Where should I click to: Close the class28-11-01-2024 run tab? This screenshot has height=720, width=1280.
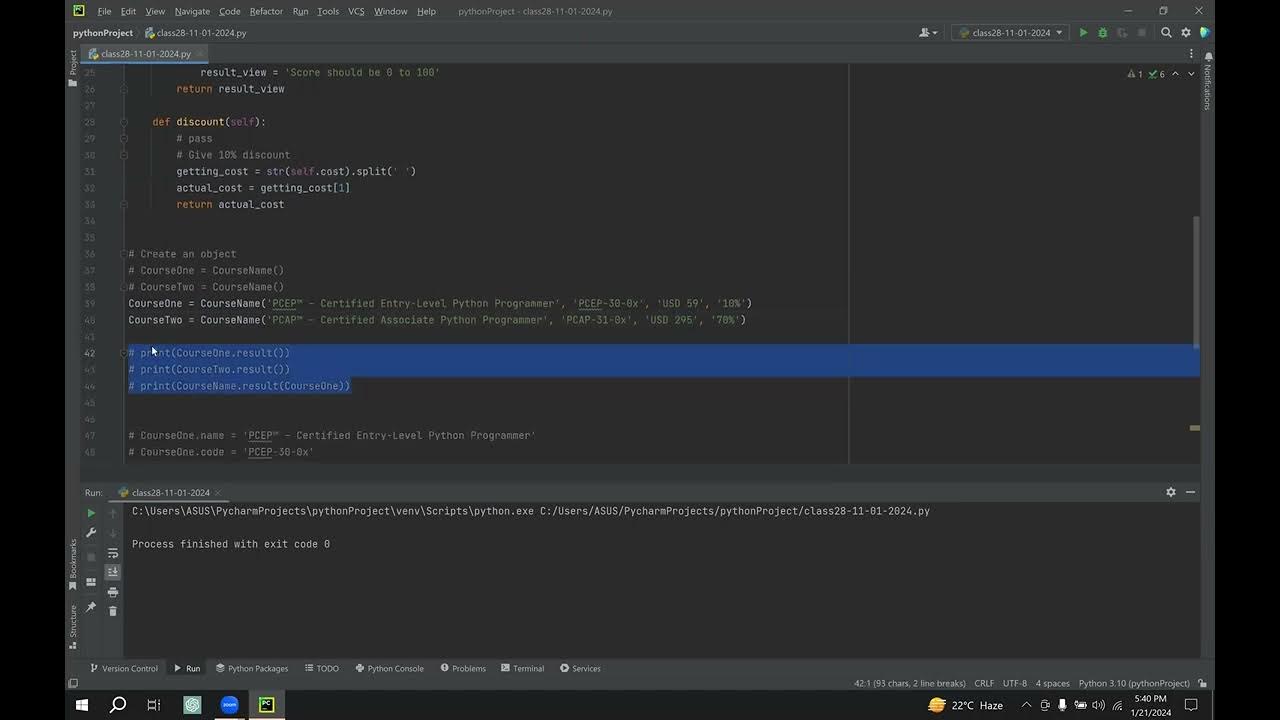pyautogui.click(x=217, y=493)
